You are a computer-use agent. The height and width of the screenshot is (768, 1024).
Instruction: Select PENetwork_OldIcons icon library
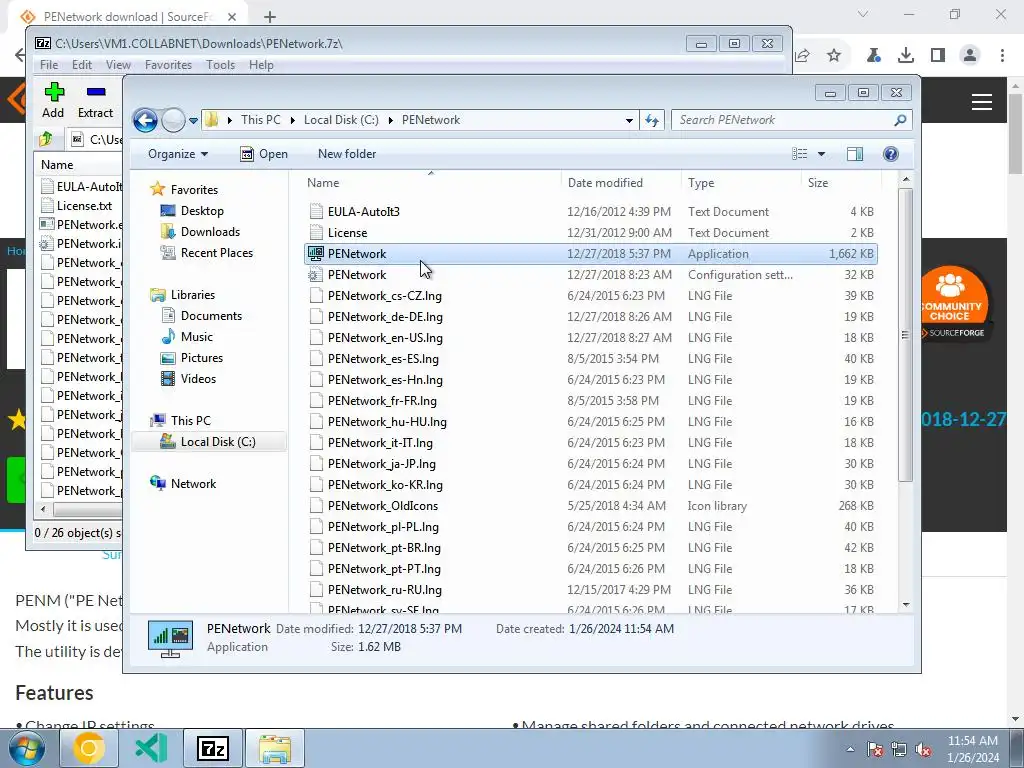tap(590, 505)
